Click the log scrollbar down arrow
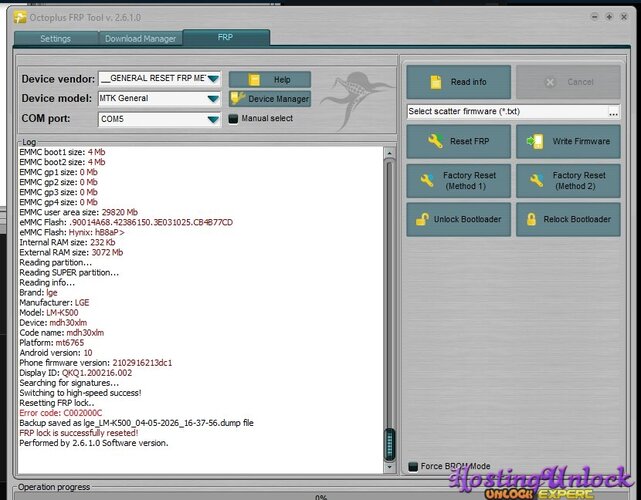 click(x=389, y=466)
